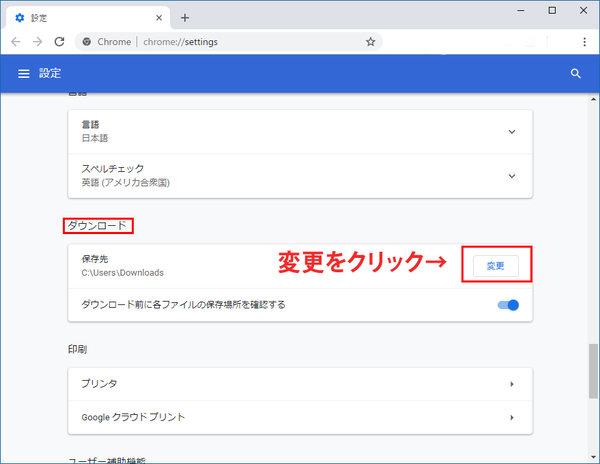Expand the 言語 language section
Image resolution: width=600 pixels, height=464 pixels.
pos(512,131)
